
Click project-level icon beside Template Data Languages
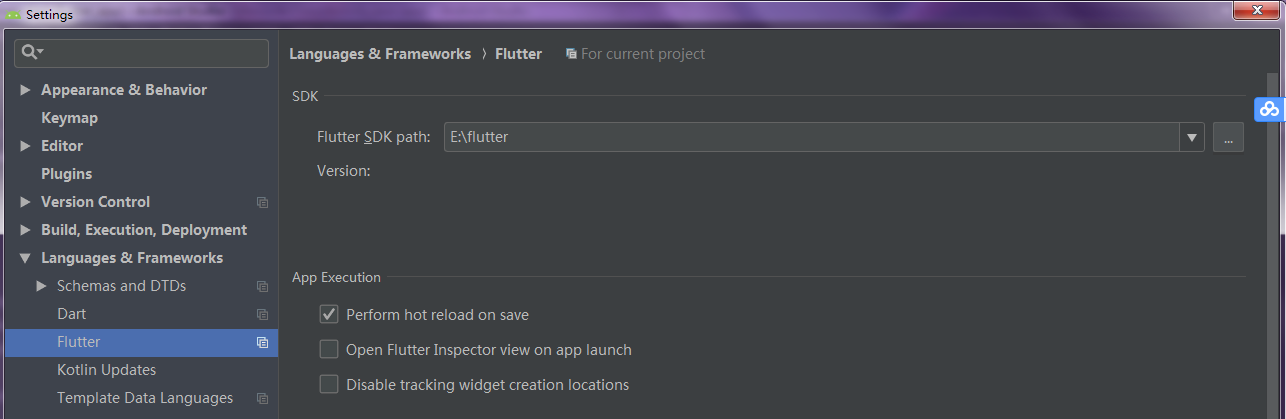(x=262, y=398)
